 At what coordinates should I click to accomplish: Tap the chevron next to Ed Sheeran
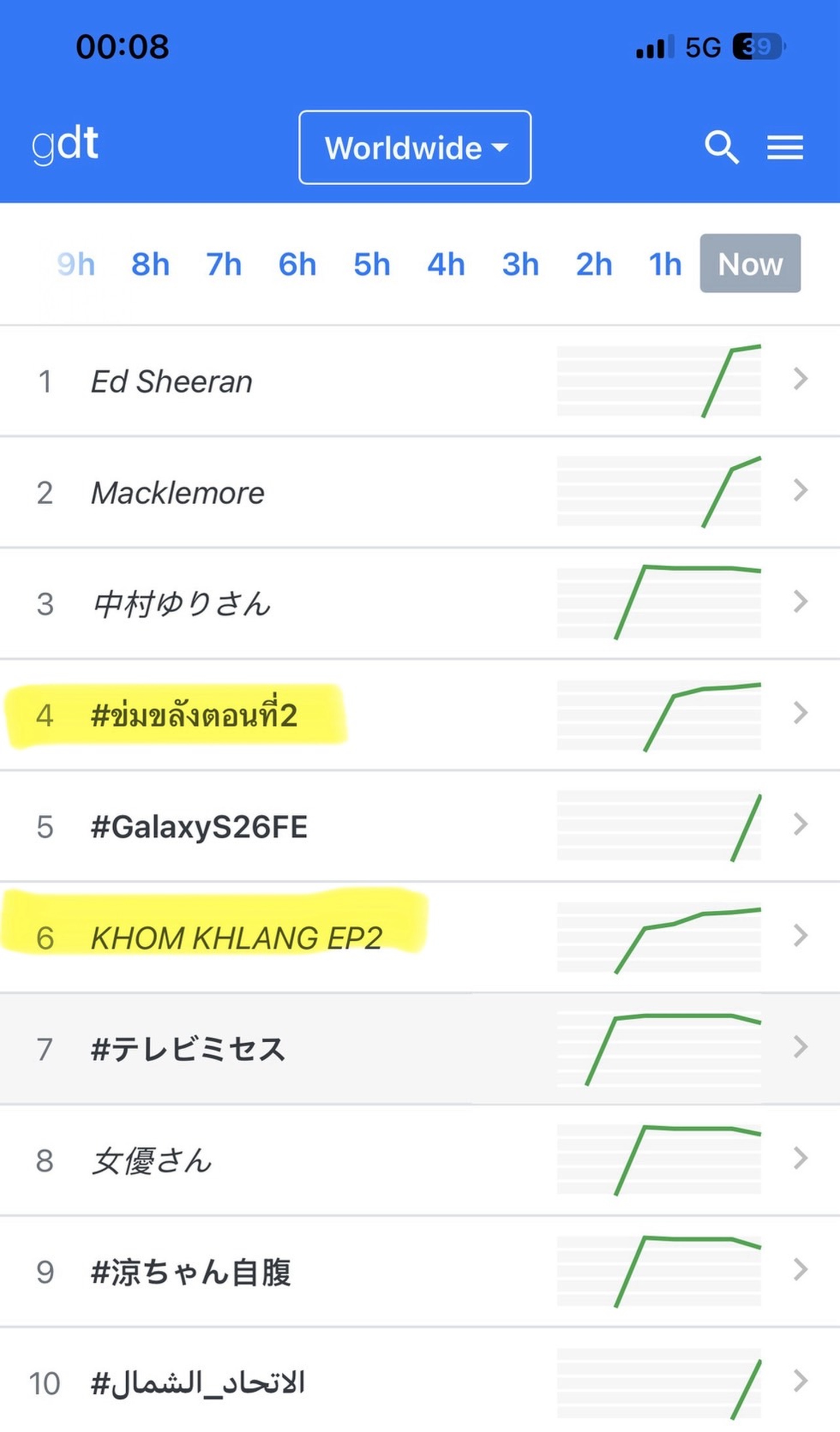(801, 378)
